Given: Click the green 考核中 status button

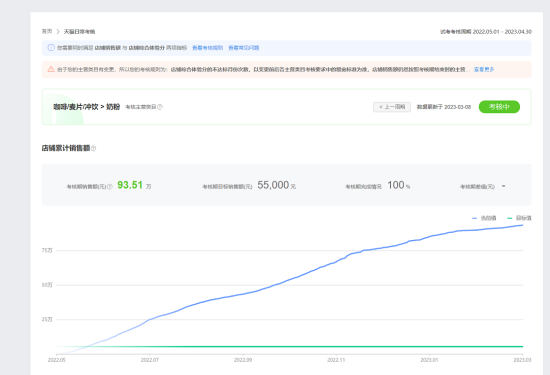Looking at the screenshot, I should click(x=499, y=107).
